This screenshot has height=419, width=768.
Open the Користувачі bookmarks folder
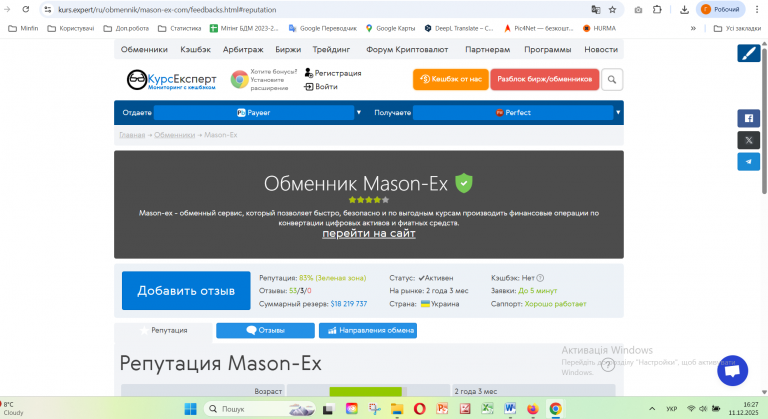pyautogui.click(x=71, y=28)
